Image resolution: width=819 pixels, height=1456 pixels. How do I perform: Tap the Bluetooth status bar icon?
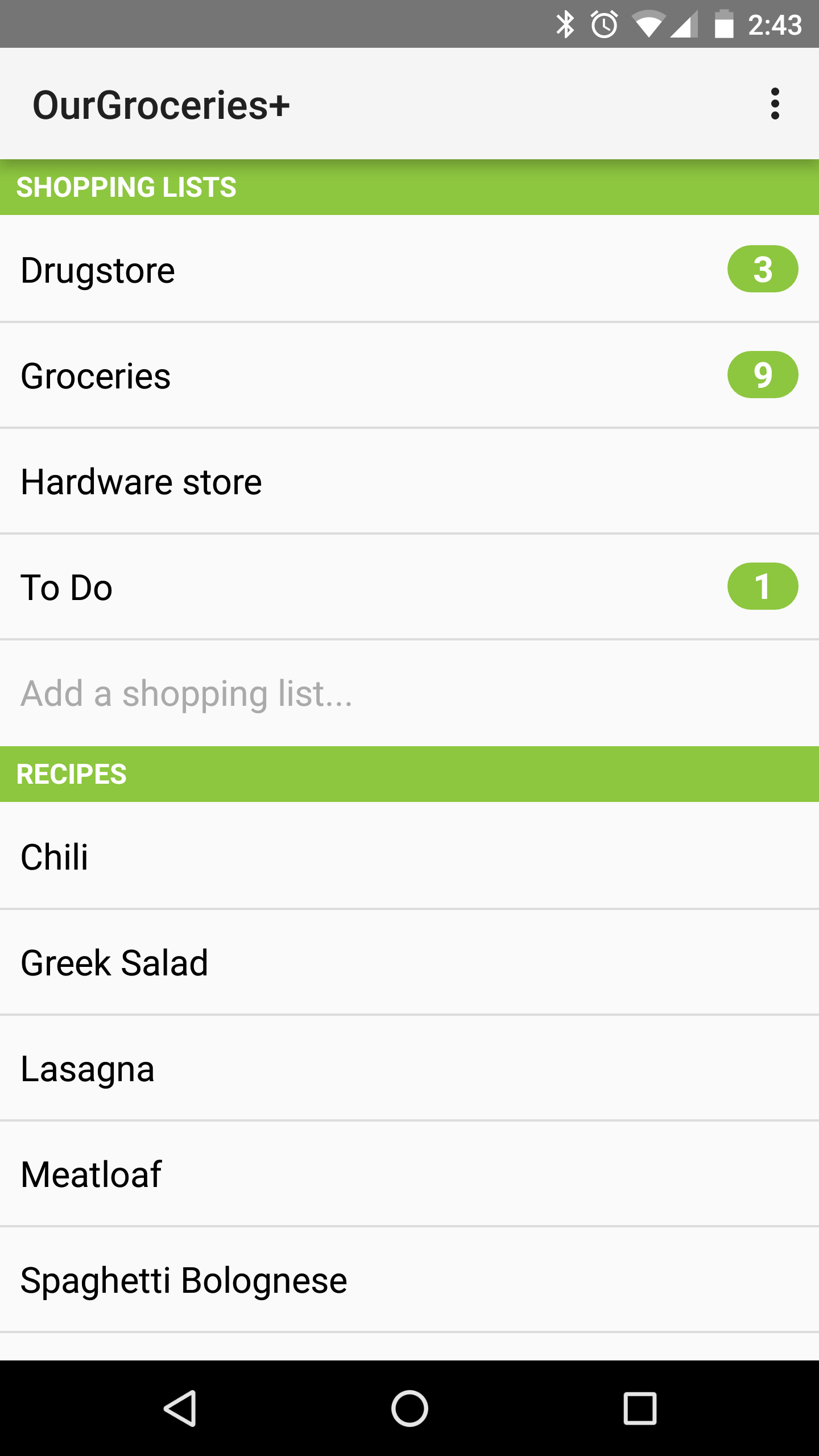click(x=565, y=24)
